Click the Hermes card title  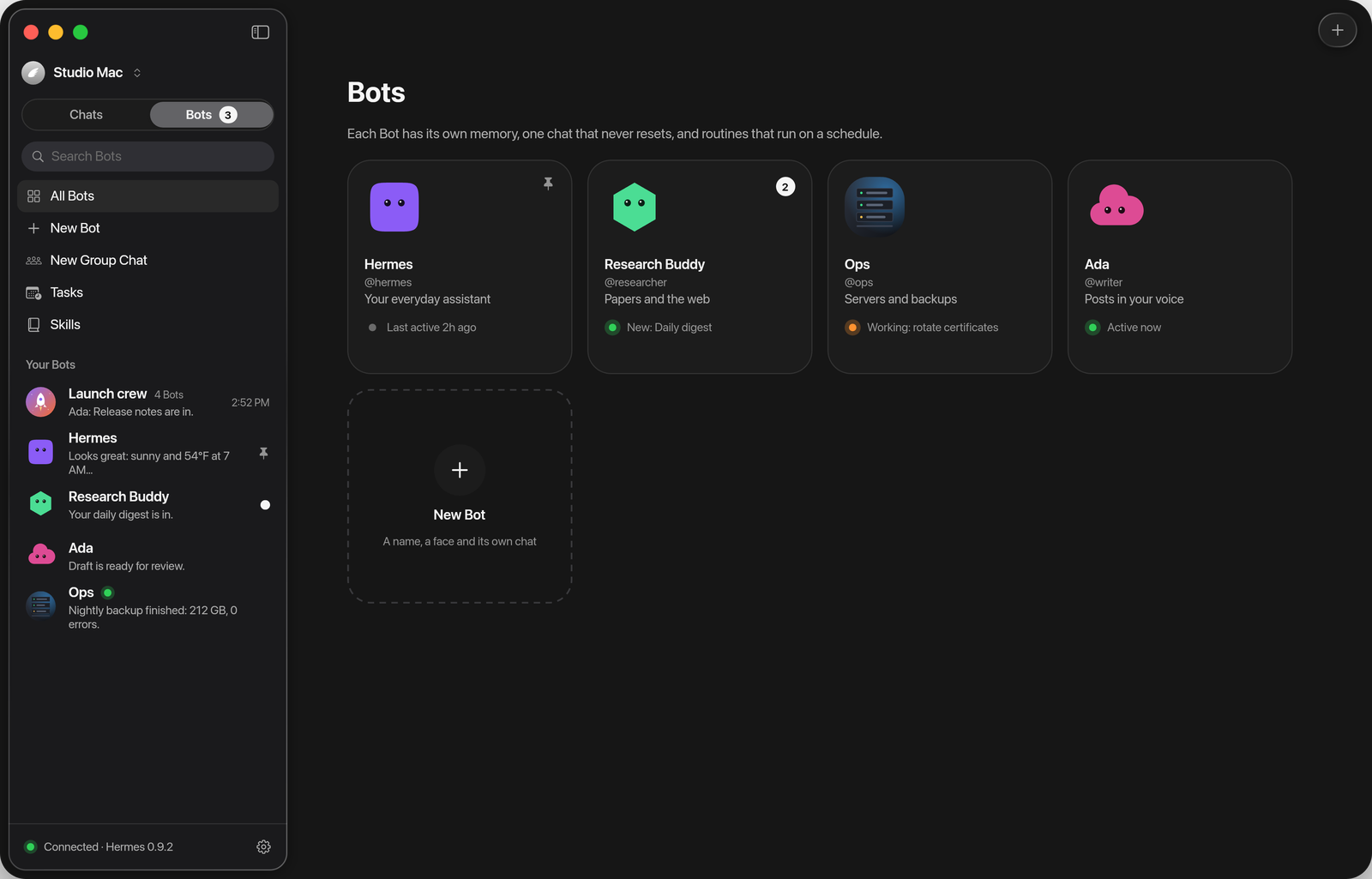pos(388,264)
